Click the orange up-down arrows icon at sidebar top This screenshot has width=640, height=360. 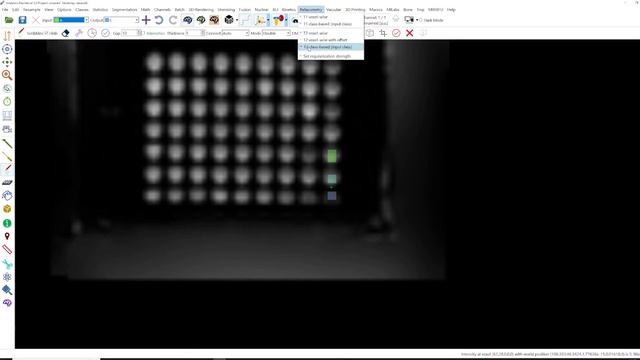coord(7,36)
